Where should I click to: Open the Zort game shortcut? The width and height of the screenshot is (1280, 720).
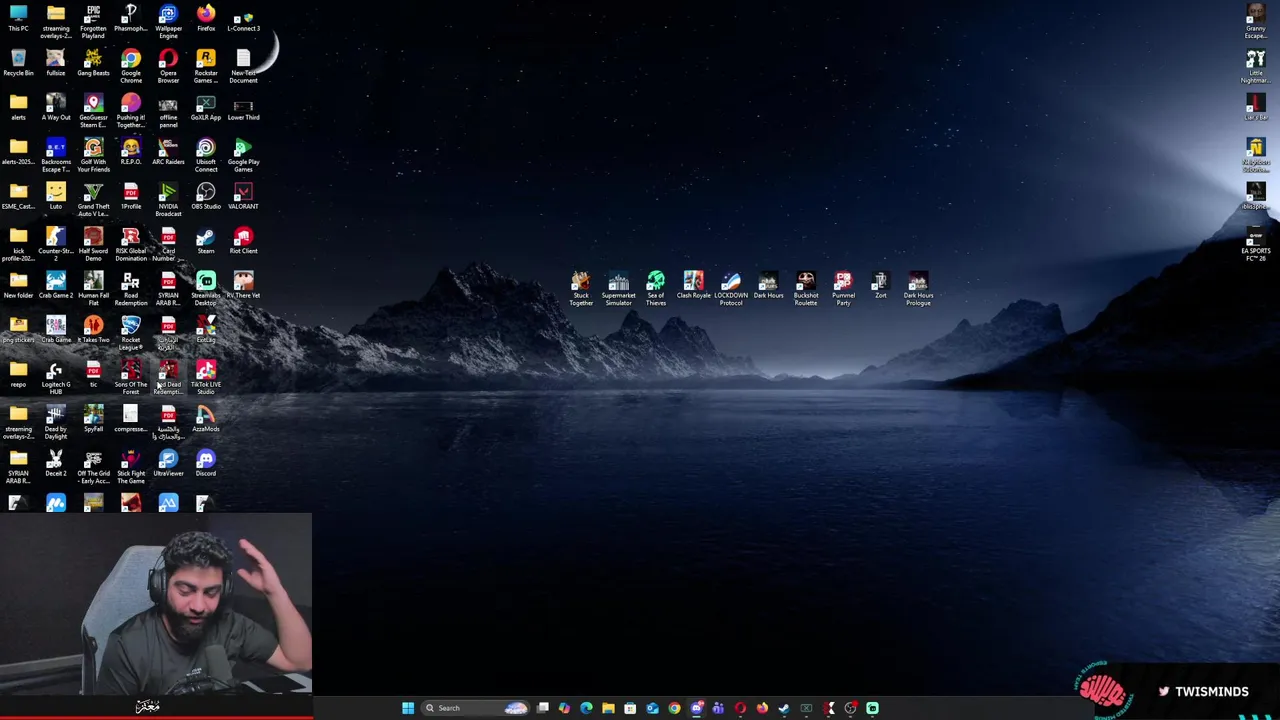pyautogui.click(x=880, y=285)
